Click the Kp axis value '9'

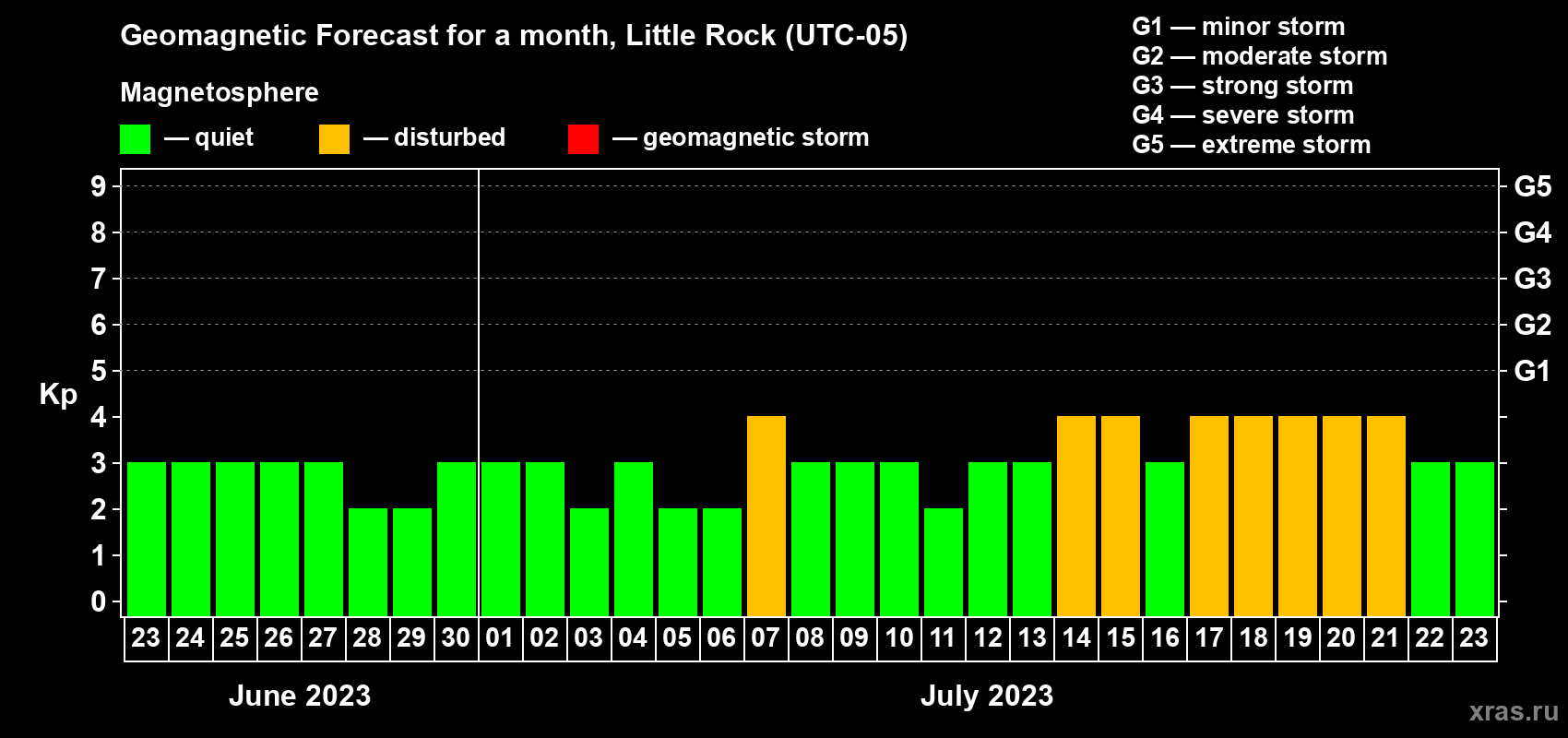tap(99, 186)
